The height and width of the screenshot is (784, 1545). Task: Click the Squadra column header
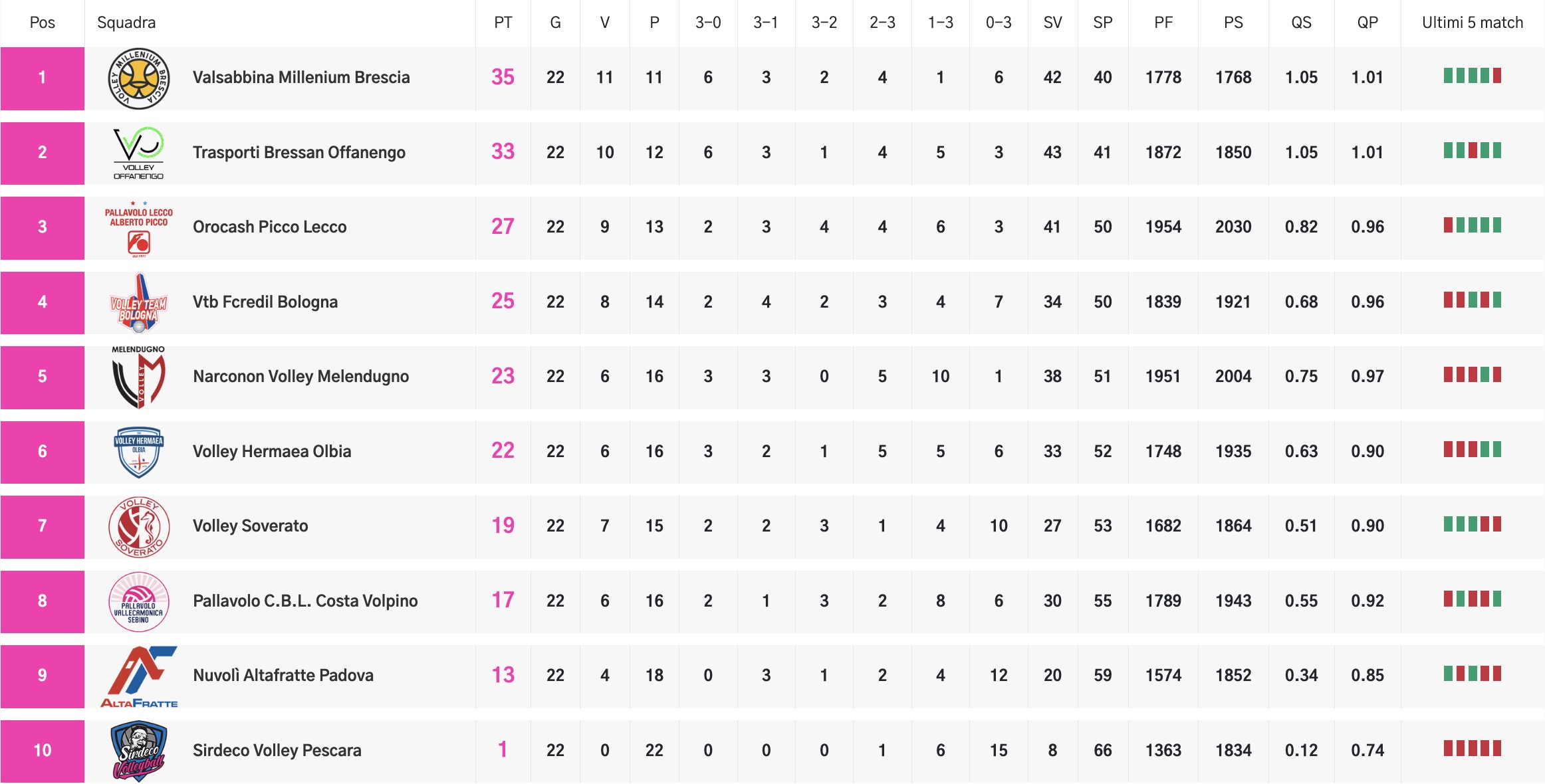click(x=126, y=23)
